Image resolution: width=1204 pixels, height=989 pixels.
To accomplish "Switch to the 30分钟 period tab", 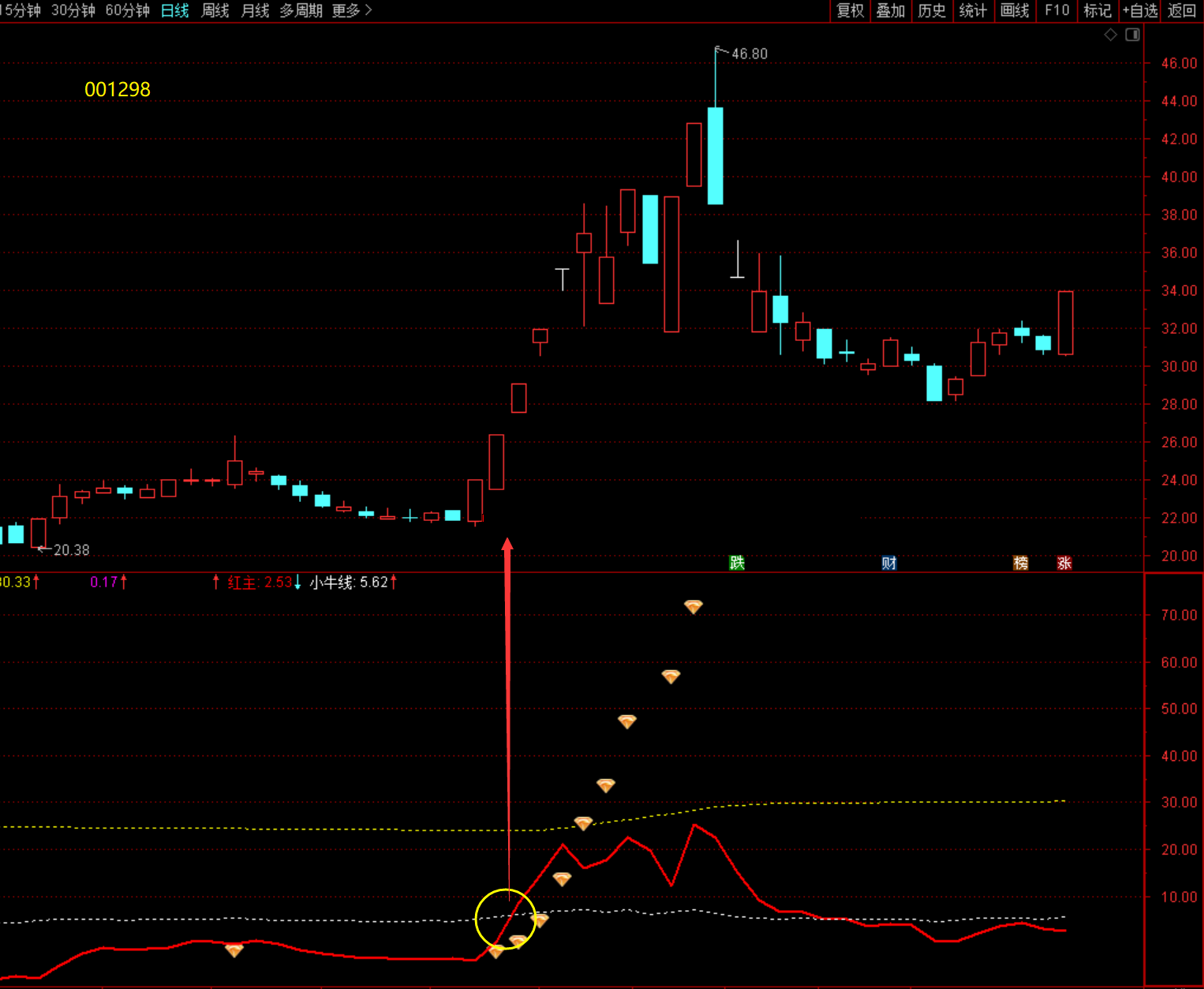I will click(73, 10).
